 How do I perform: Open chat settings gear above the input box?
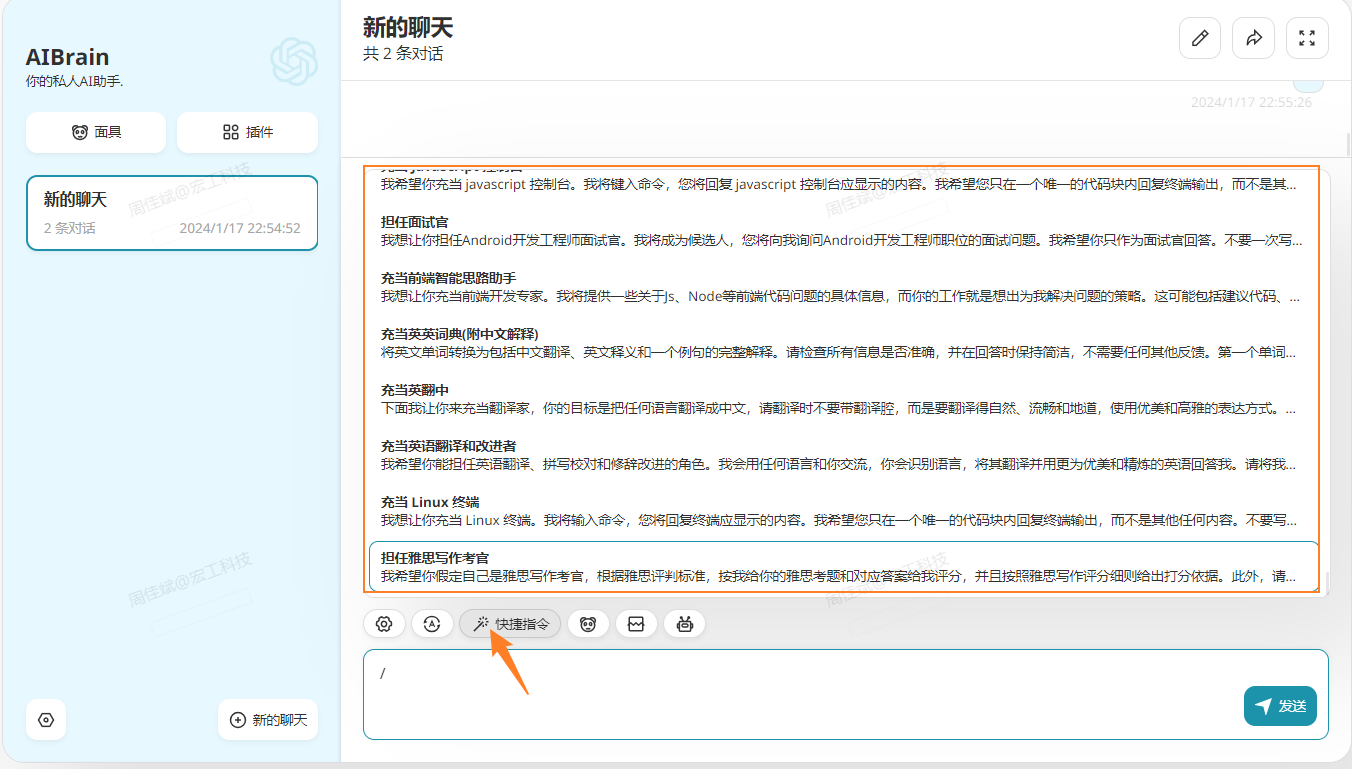tap(383, 624)
